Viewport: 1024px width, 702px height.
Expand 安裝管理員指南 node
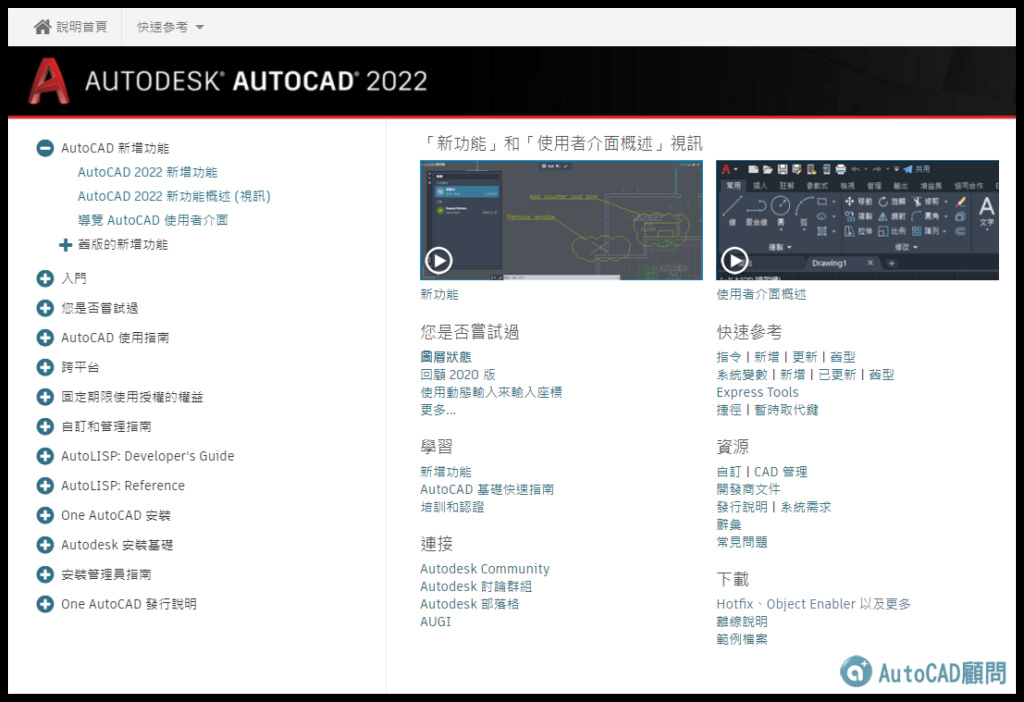[x=45, y=575]
